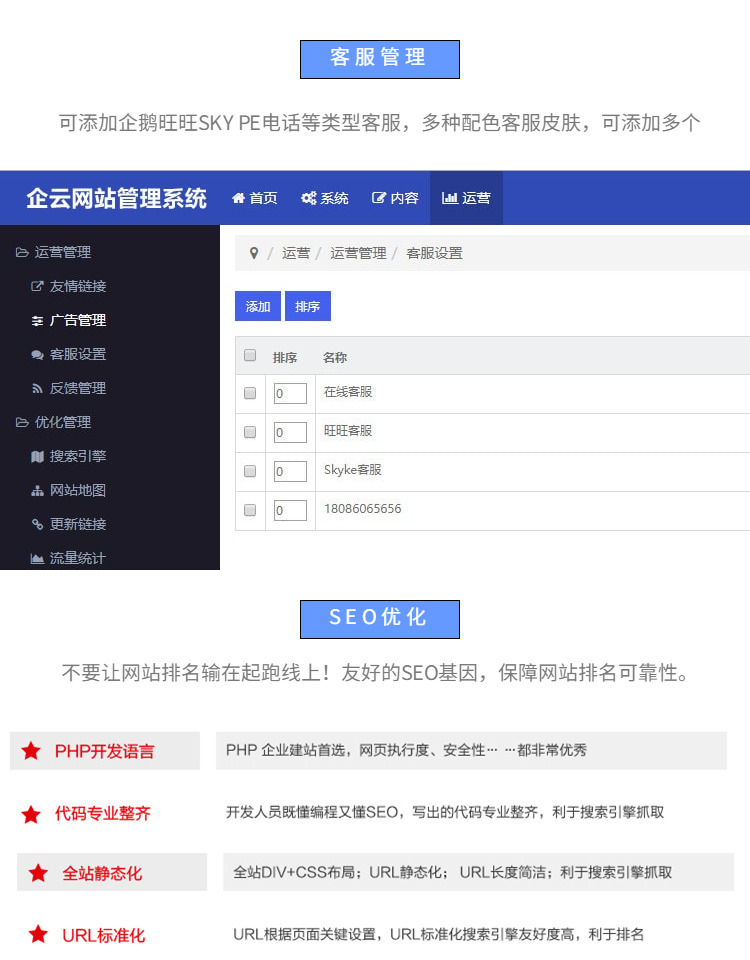The width and height of the screenshot is (750, 960).
Task: Open the 内容 top navigation tab
Action: pos(395,198)
